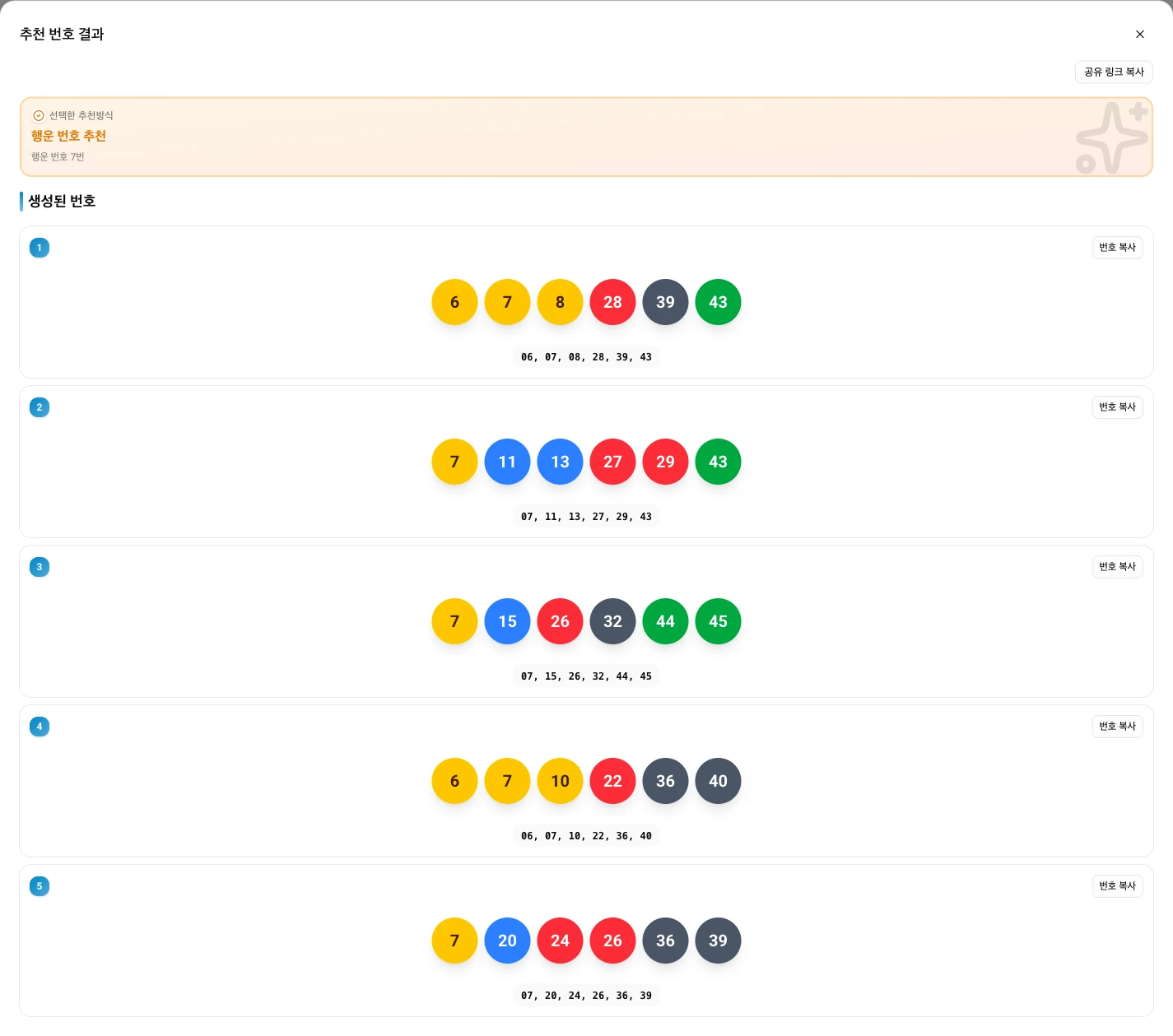Click the blue badge number 3
Image resolution: width=1173 pixels, height=1036 pixels.
pyautogui.click(x=40, y=567)
